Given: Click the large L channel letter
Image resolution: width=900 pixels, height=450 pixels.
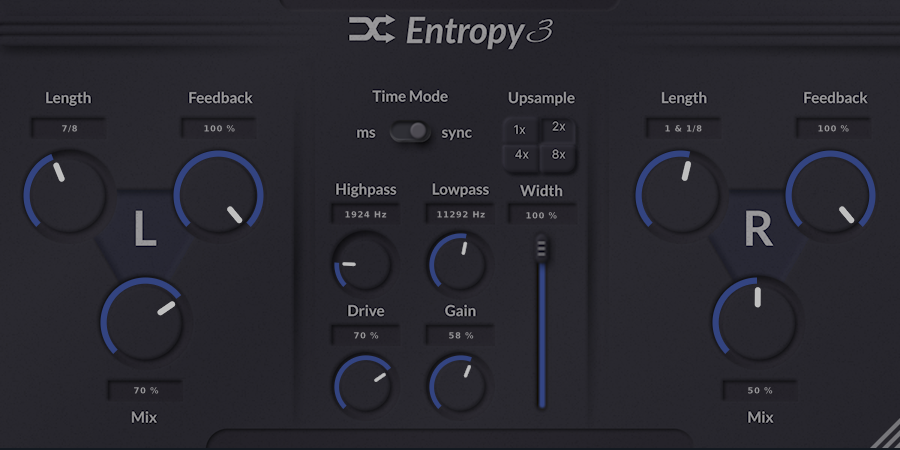Looking at the screenshot, I should [145, 229].
